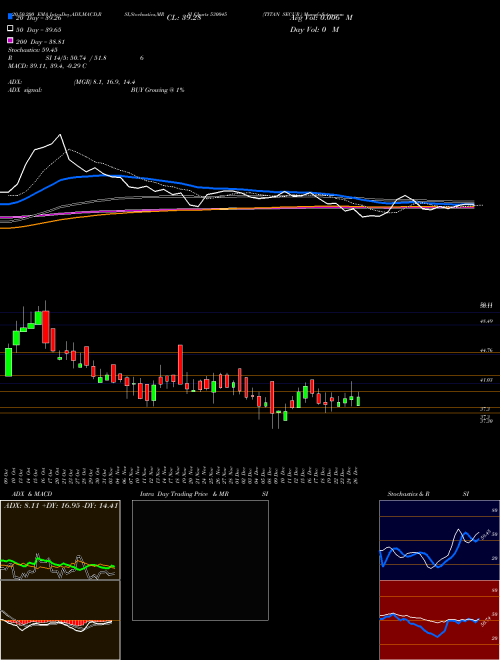The height and width of the screenshot is (660, 500).
Task: Click the 'Stochastics & RSI' panel title
Action: (428, 494)
